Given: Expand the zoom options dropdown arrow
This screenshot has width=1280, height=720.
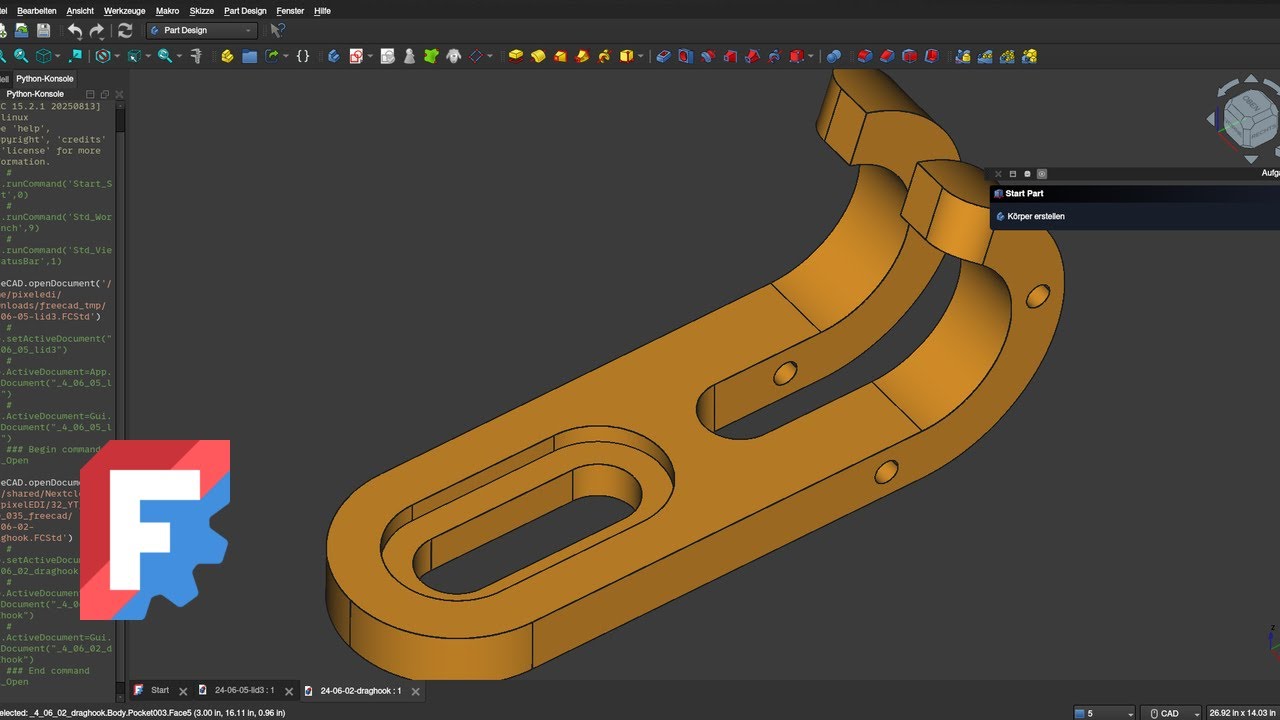Looking at the screenshot, I should [x=179, y=57].
